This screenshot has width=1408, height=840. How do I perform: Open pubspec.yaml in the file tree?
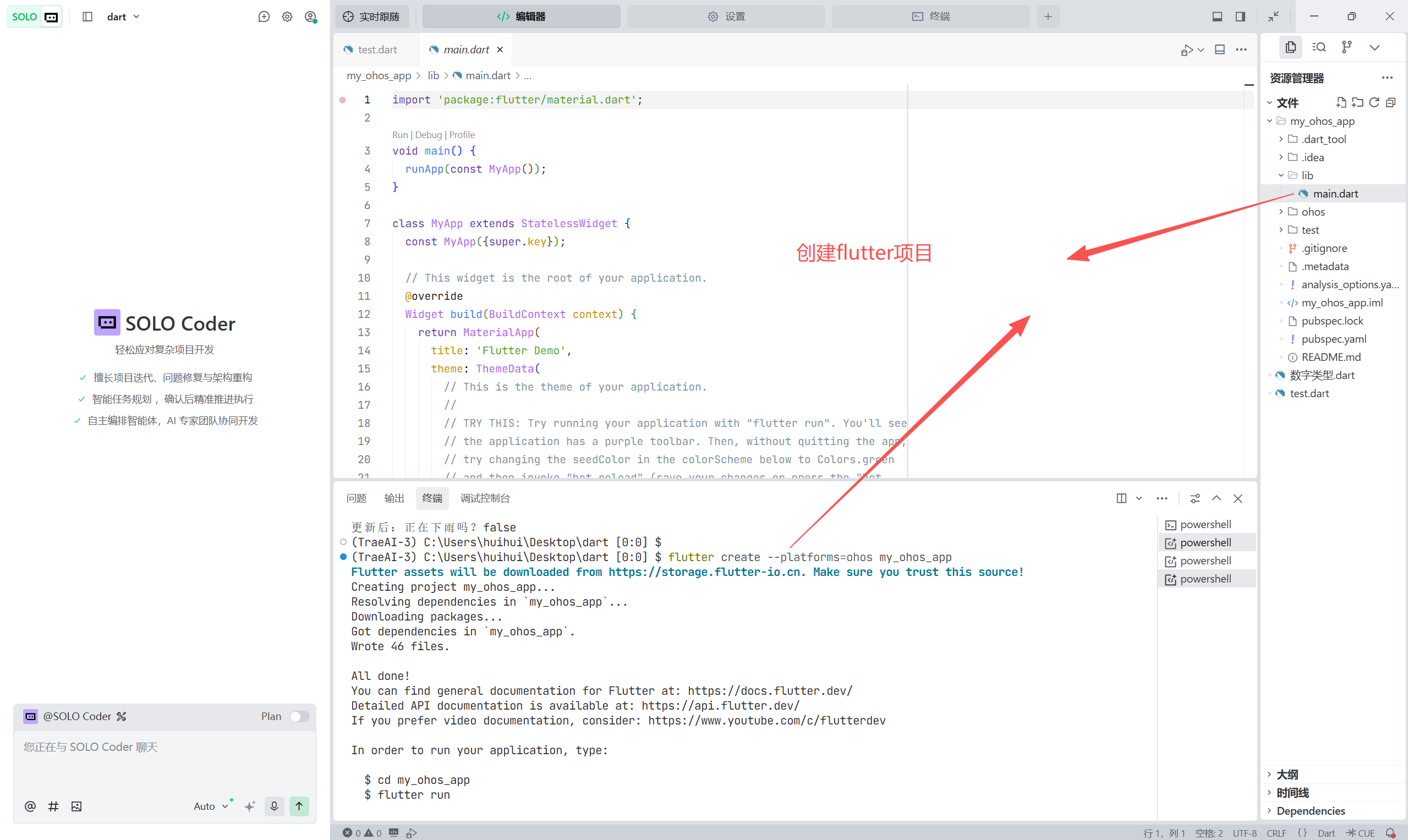click(1333, 339)
